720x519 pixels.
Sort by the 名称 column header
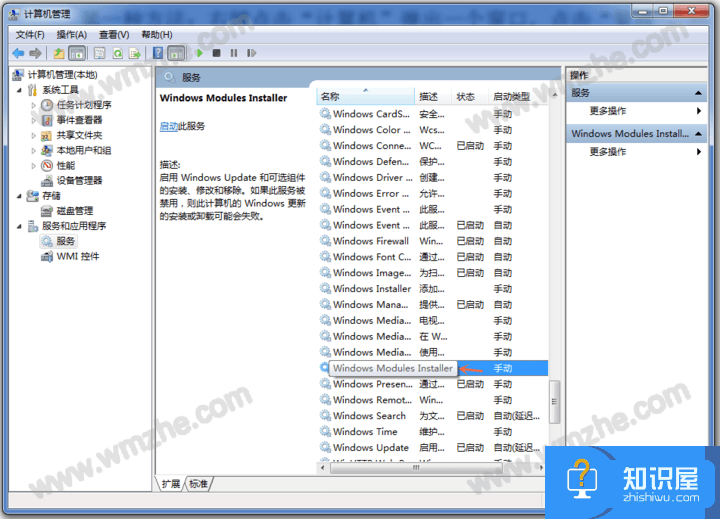366,97
